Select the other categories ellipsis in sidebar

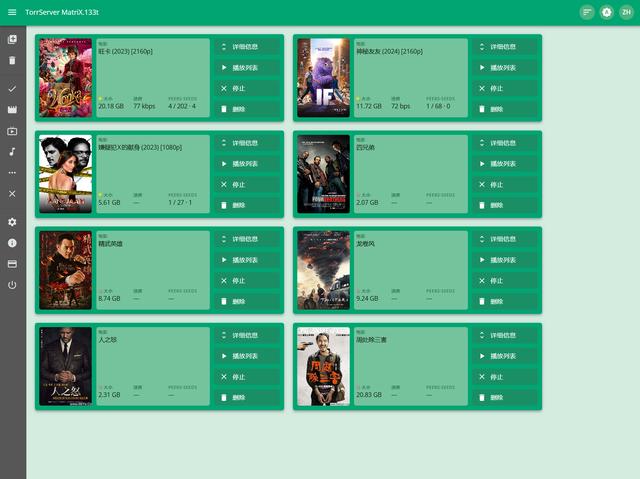[12, 173]
